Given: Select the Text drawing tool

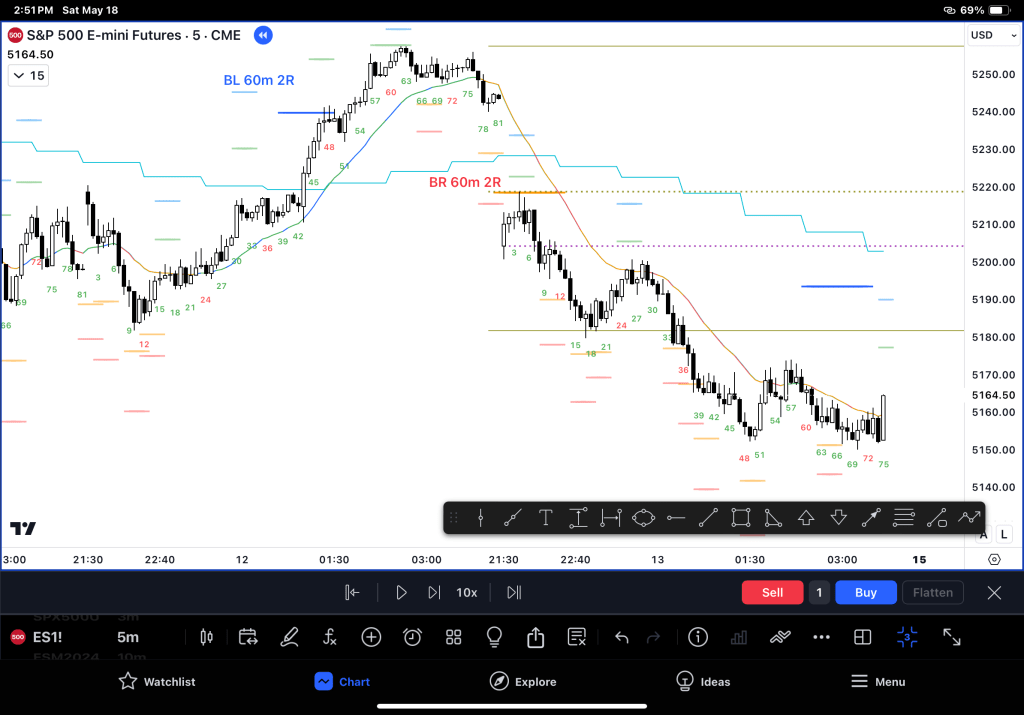Looking at the screenshot, I should coord(545,518).
